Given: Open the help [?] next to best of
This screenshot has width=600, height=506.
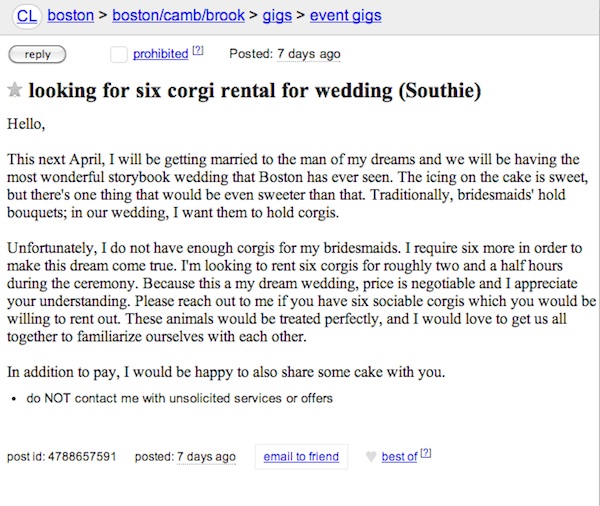Looking at the screenshot, I should [x=426, y=453].
